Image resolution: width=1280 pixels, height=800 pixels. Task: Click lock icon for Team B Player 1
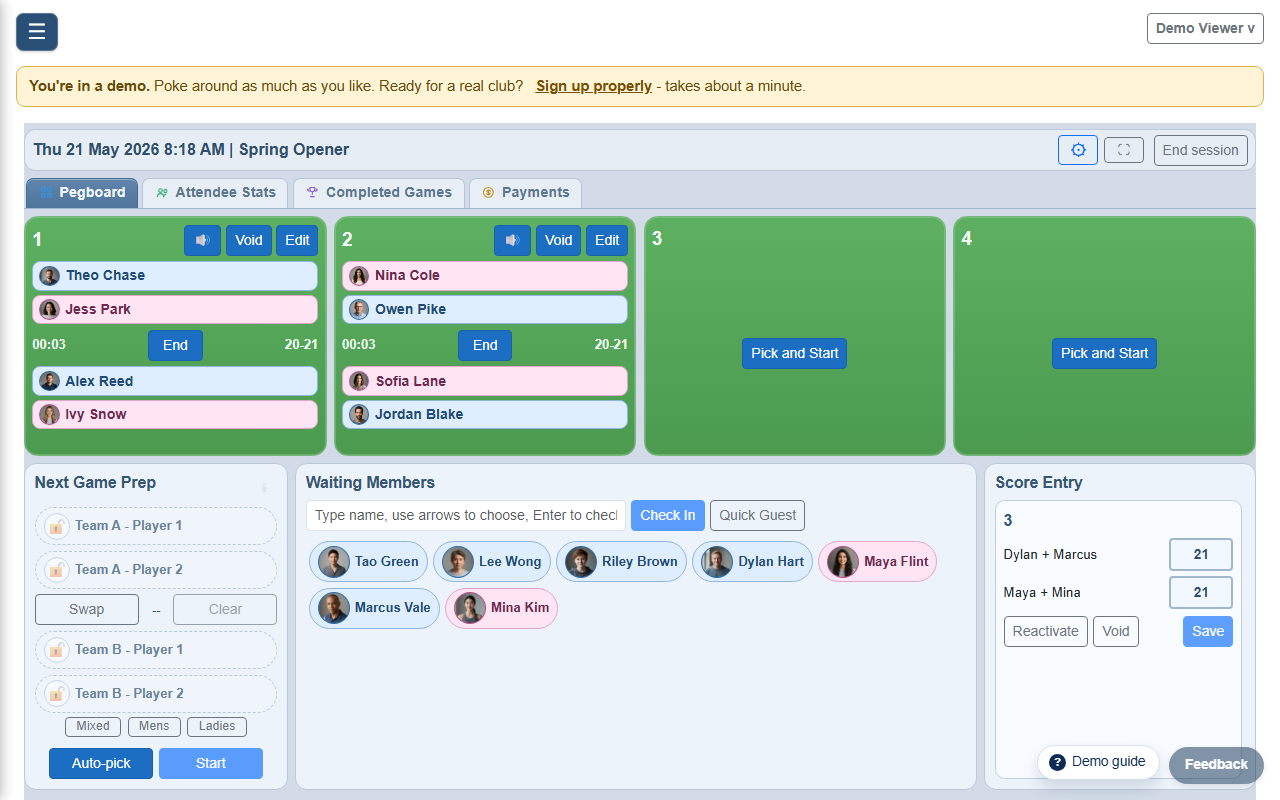tap(57, 650)
